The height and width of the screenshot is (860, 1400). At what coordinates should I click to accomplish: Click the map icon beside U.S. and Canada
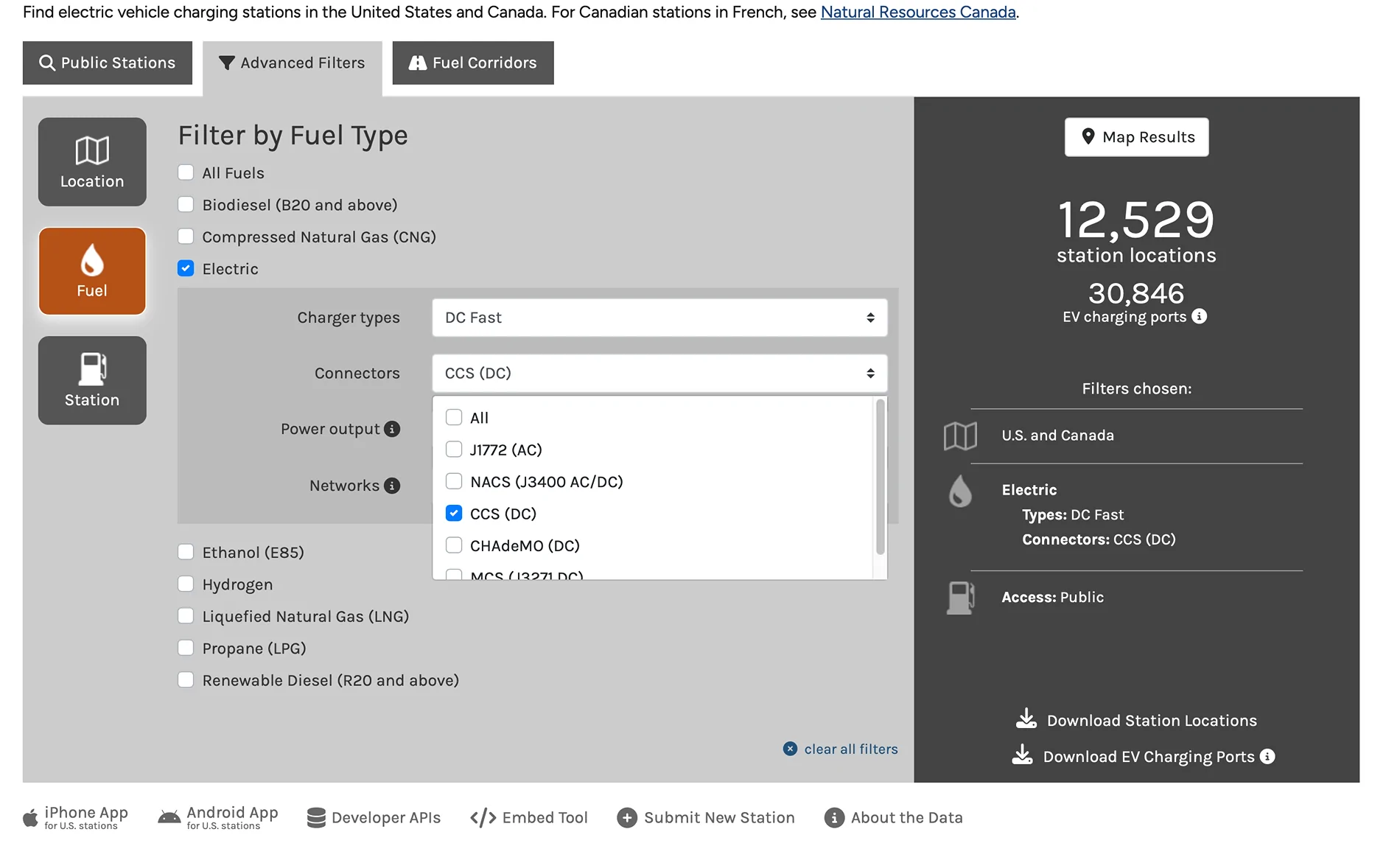(960, 436)
